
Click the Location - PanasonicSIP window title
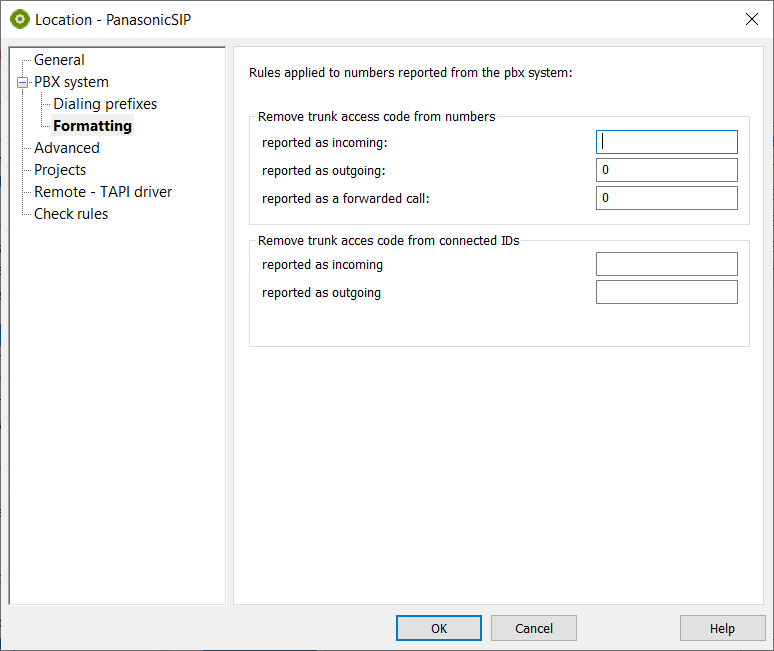(113, 19)
